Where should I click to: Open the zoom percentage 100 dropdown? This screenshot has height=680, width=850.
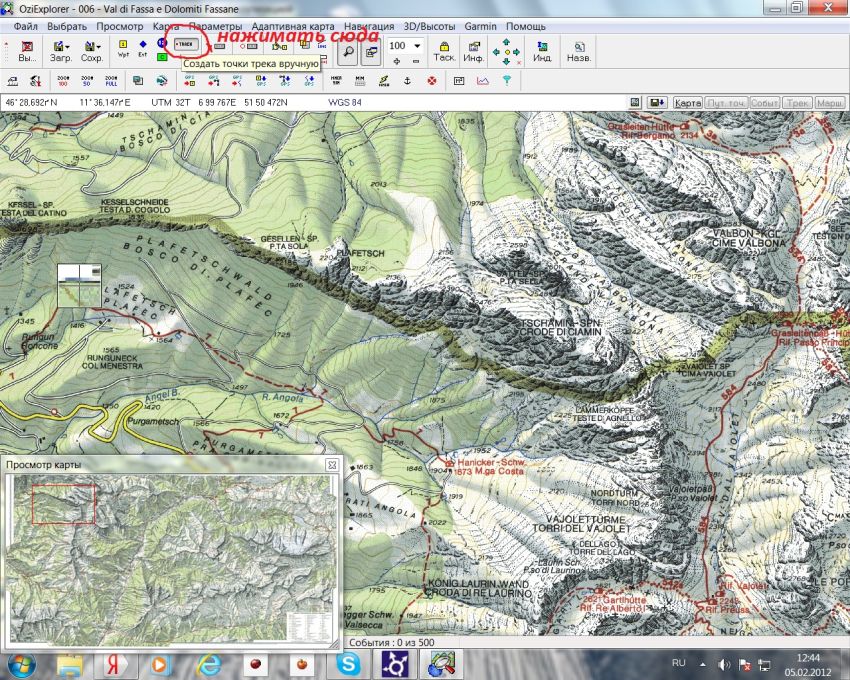[x=417, y=46]
